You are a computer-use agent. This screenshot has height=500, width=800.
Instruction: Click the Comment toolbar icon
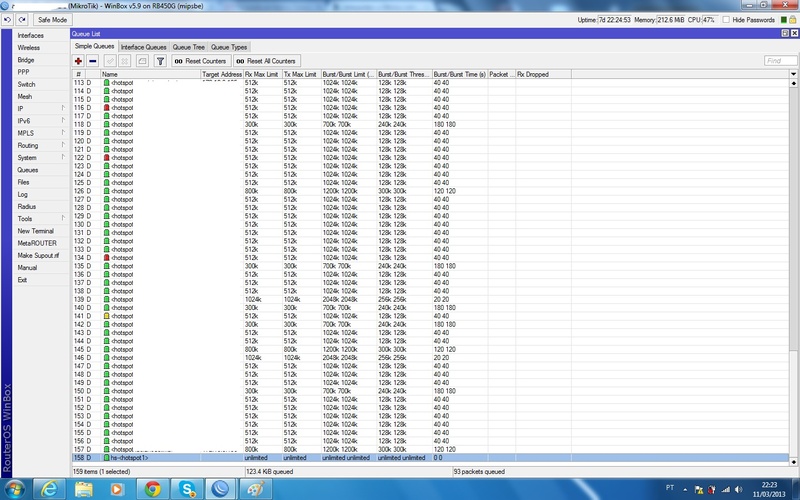[x=142, y=61]
